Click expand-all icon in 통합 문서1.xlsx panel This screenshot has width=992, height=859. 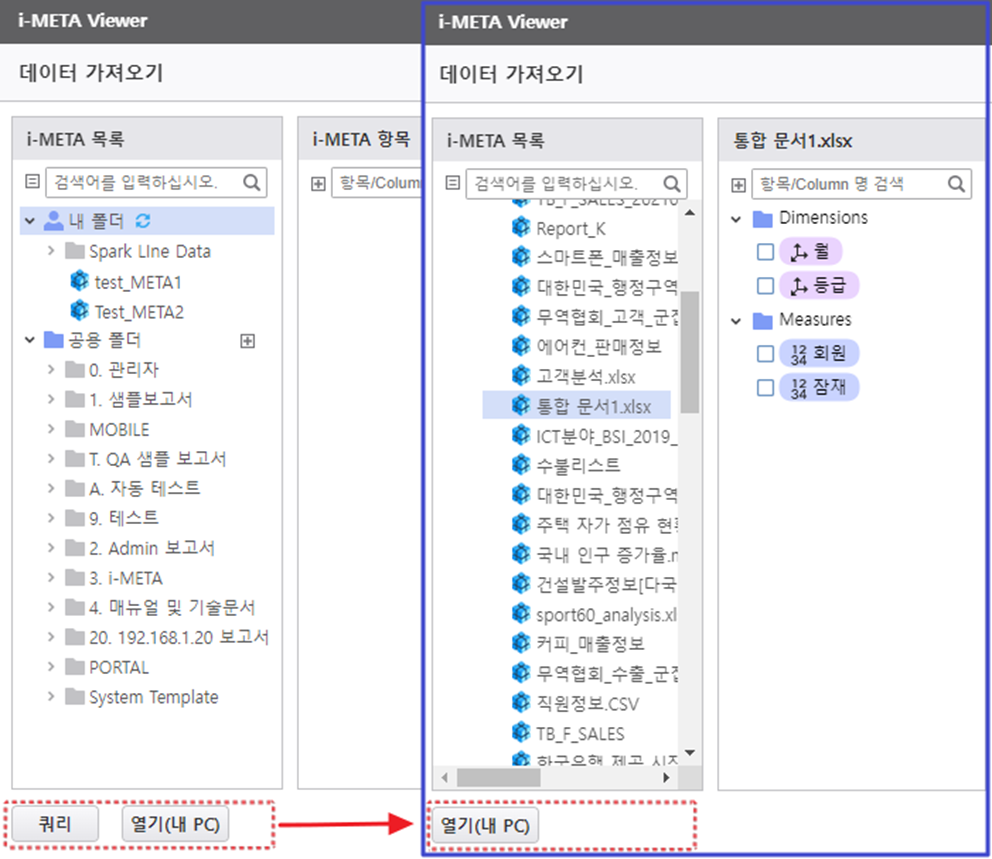tap(738, 184)
